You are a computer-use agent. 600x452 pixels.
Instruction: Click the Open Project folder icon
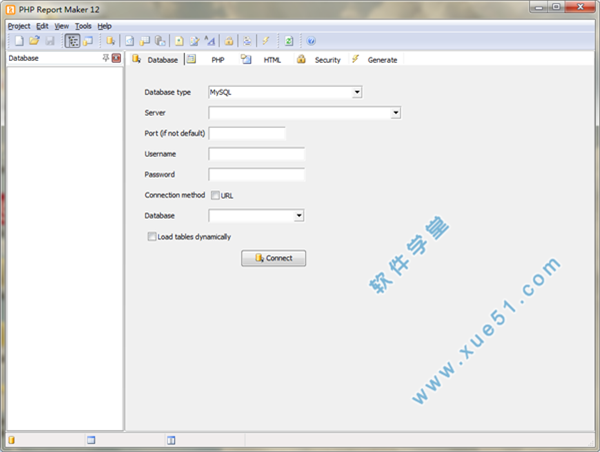34,41
